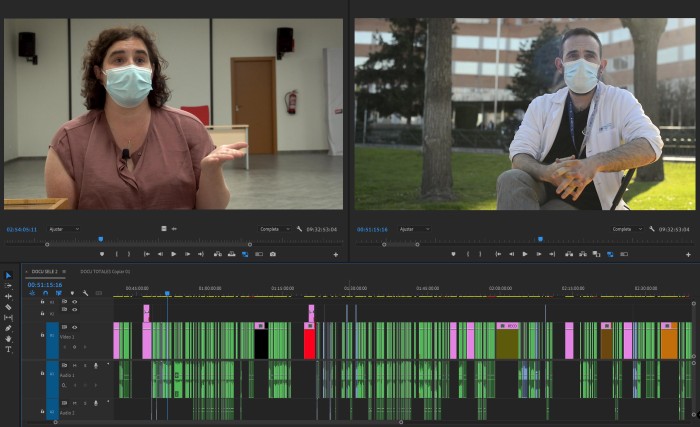This screenshot has width=700, height=427.
Task: Mute the Audio 1 track
Action: tap(74, 365)
